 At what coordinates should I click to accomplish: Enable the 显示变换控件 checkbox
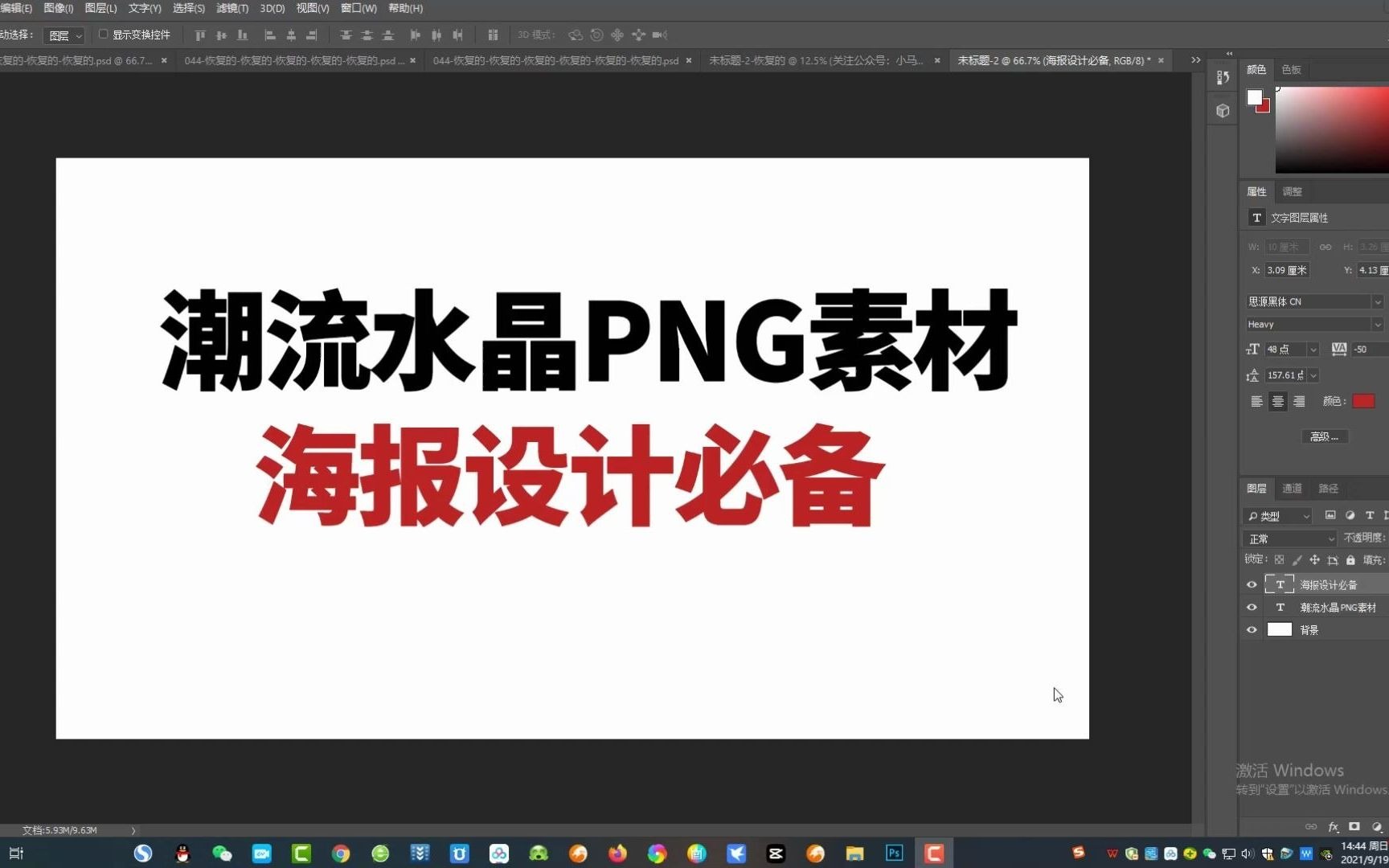pyautogui.click(x=103, y=35)
